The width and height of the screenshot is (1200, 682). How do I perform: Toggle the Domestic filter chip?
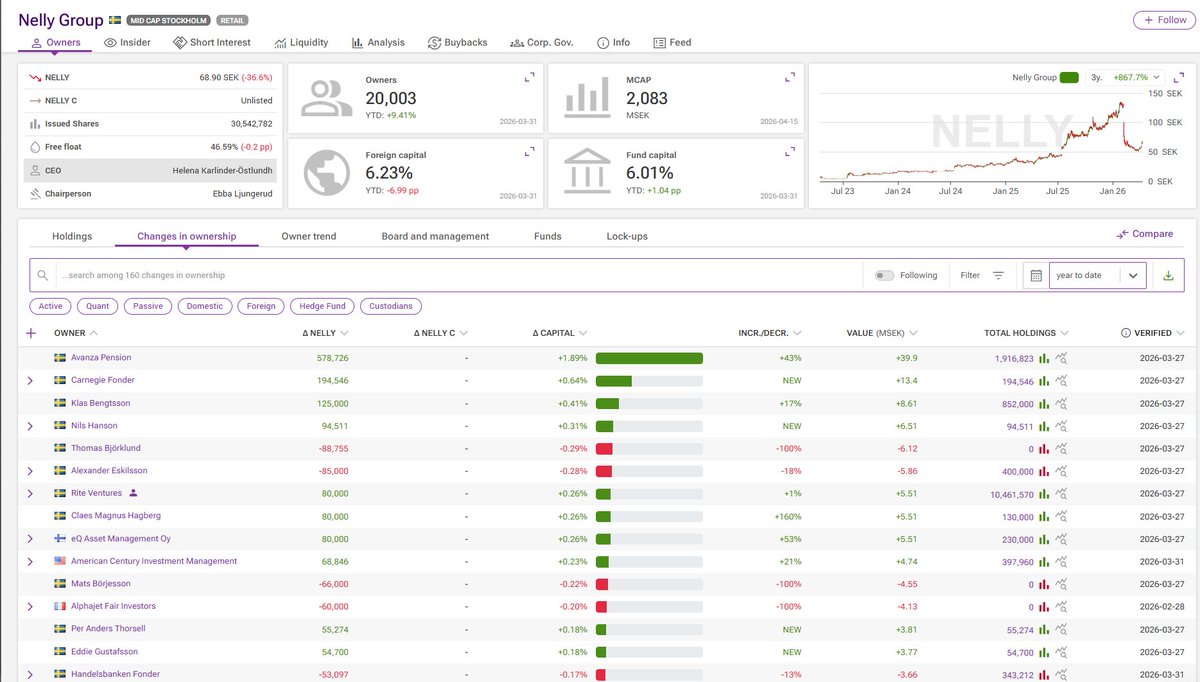[205, 306]
